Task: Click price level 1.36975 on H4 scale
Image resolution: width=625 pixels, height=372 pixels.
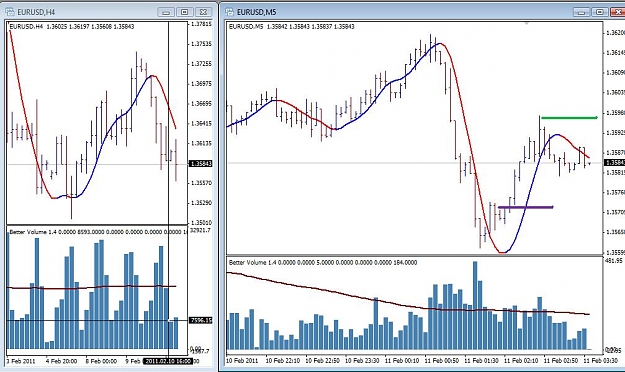Action: [x=201, y=84]
